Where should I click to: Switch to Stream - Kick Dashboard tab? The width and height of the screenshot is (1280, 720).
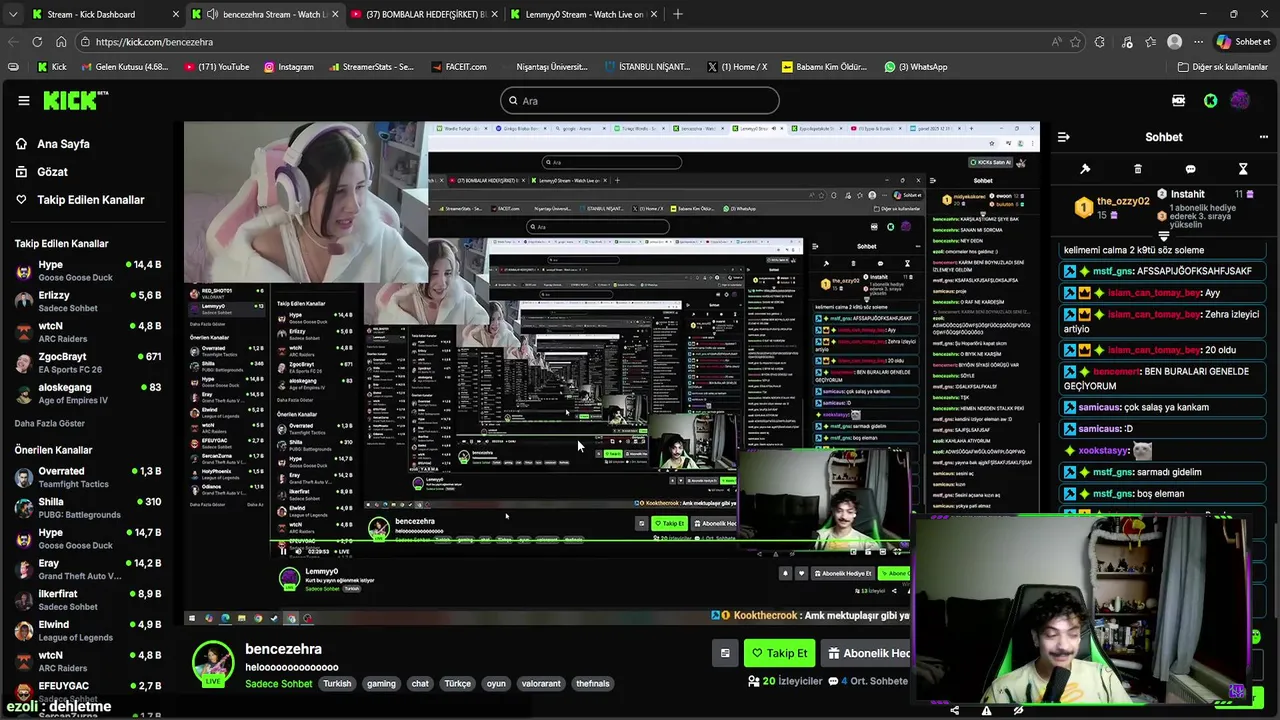pos(105,14)
